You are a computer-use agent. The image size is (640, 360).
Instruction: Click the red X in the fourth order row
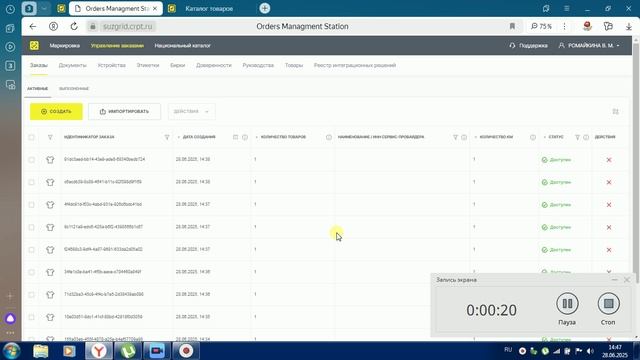(609, 227)
